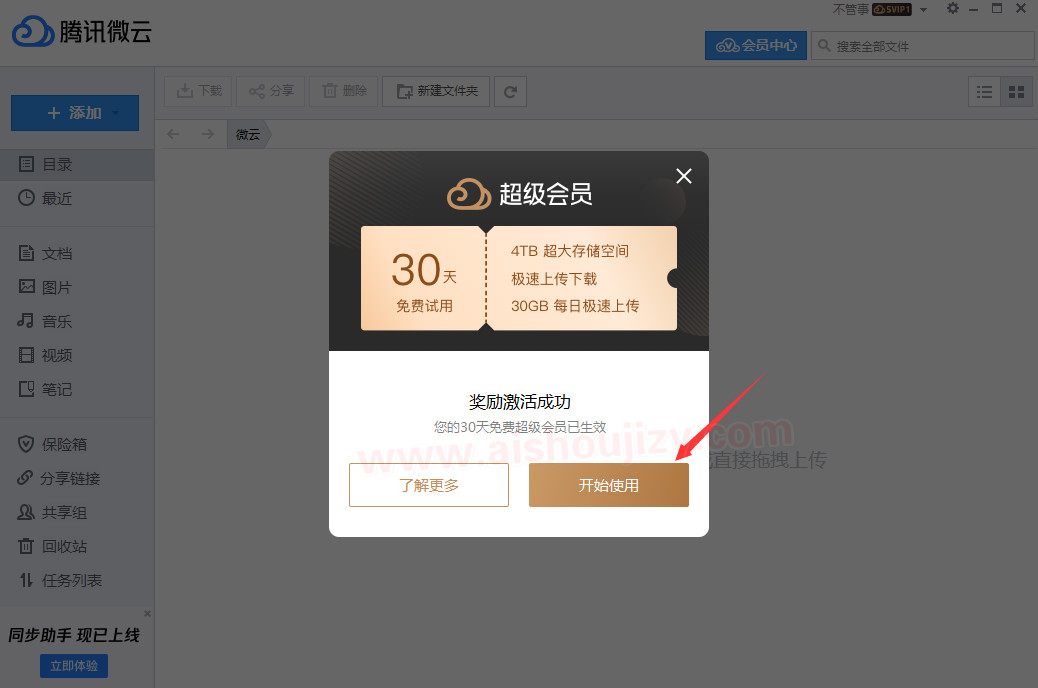Click the 奖励激活成功 heading
Screen dimensions: 1038x688
click(x=520, y=402)
